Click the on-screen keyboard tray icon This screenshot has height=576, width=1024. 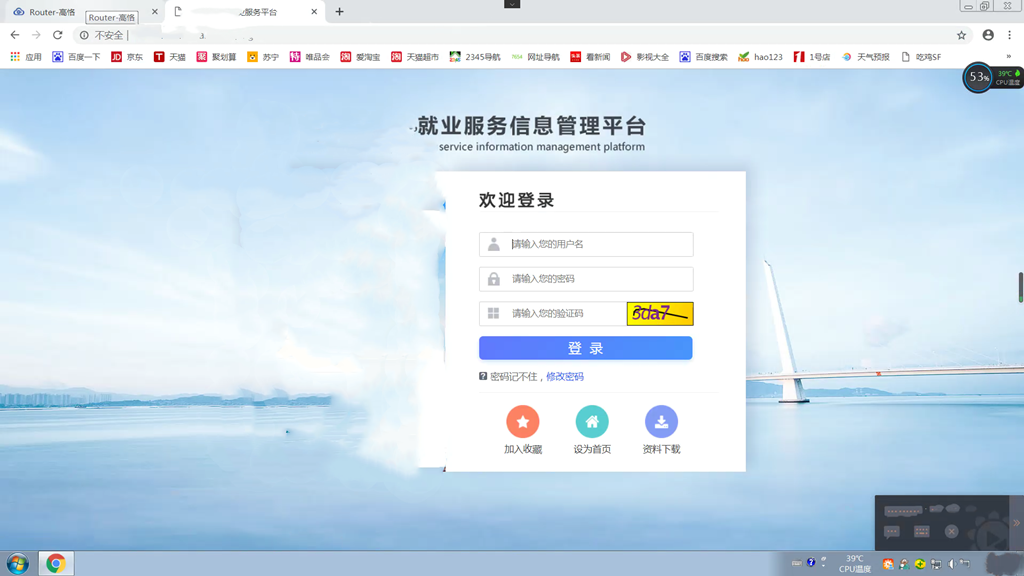coord(797,563)
